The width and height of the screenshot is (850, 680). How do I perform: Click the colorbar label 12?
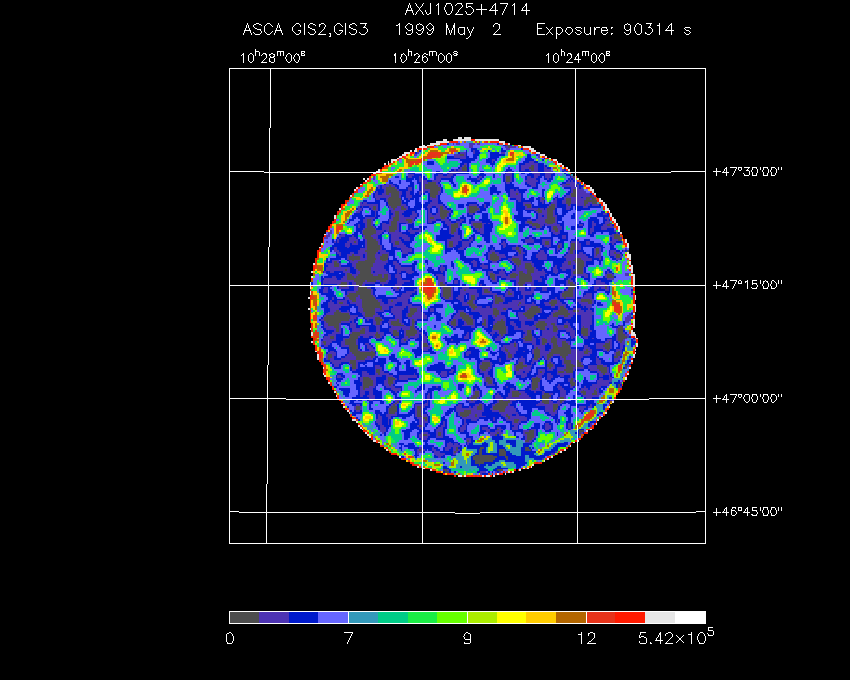coord(587,639)
